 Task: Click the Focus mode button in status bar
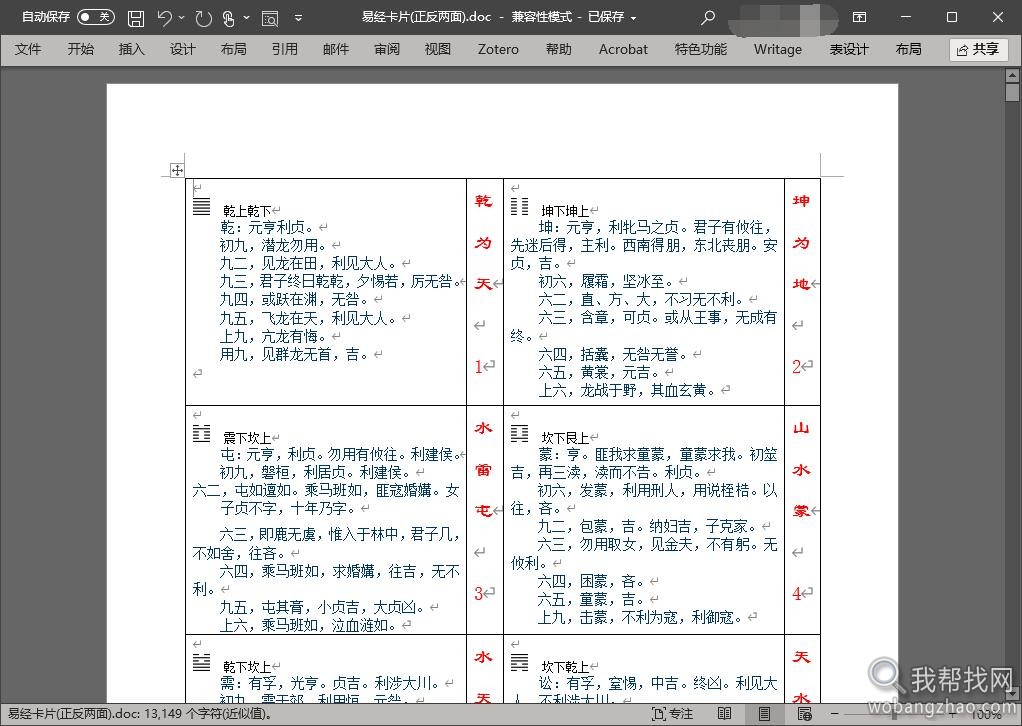(673, 714)
